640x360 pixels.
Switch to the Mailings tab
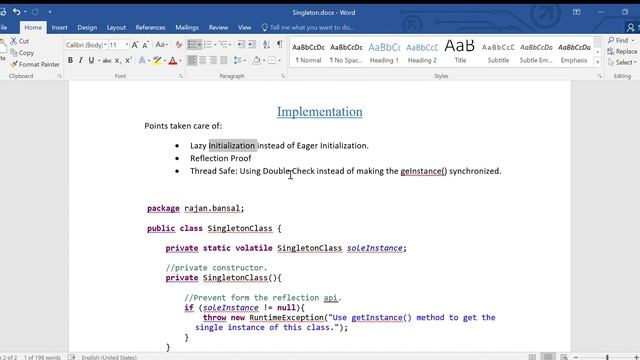(x=187, y=27)
